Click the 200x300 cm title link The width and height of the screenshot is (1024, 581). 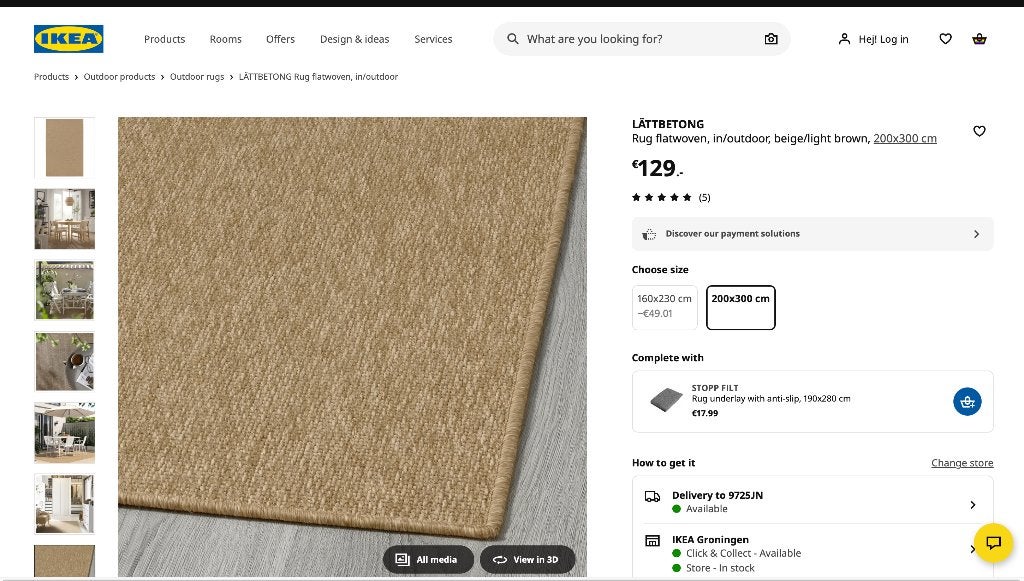[x=905, y=138]
